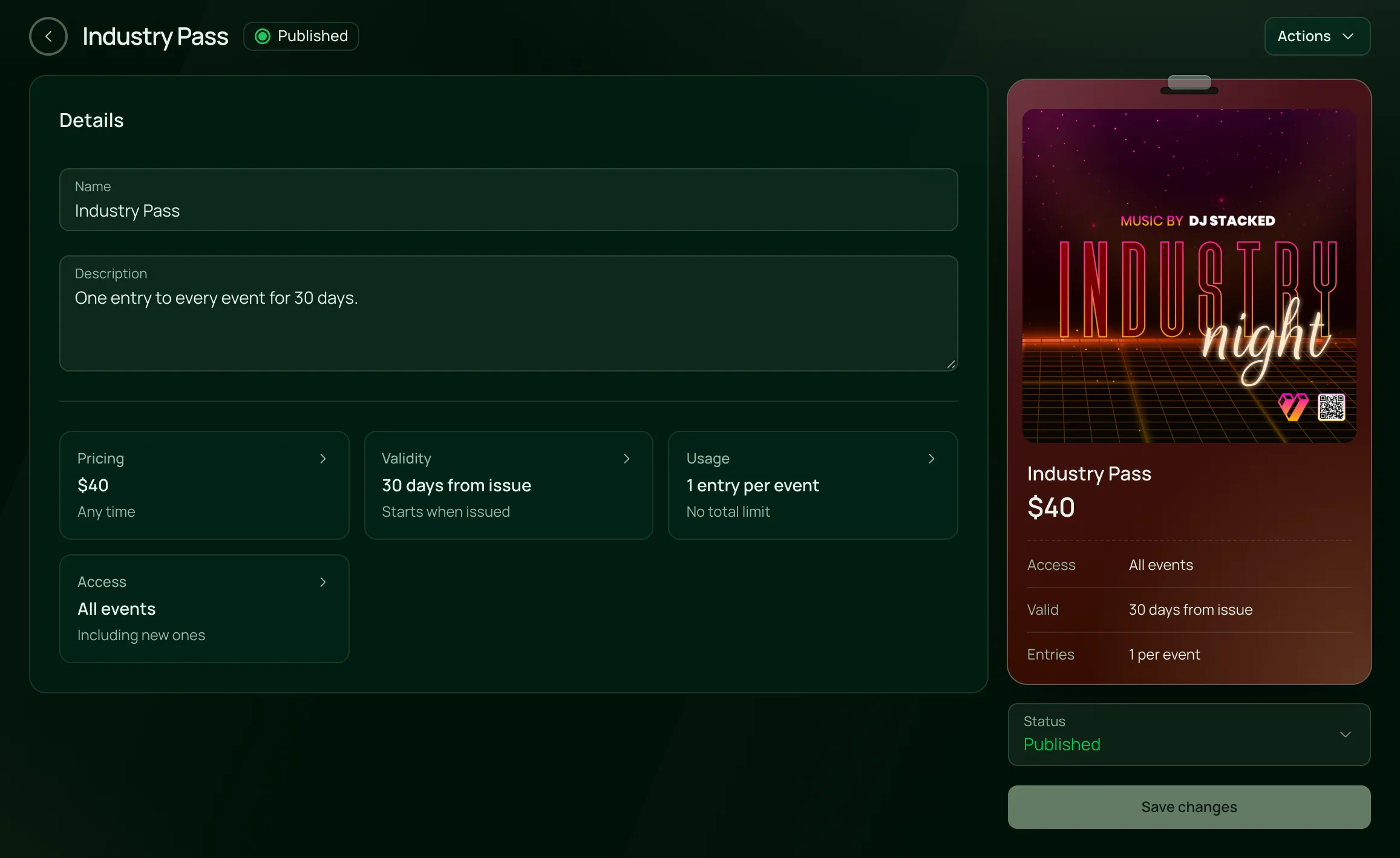Click the heart logo on poster
The height and width of the screenshot is (858, 1400).
tap(1293, 407)
